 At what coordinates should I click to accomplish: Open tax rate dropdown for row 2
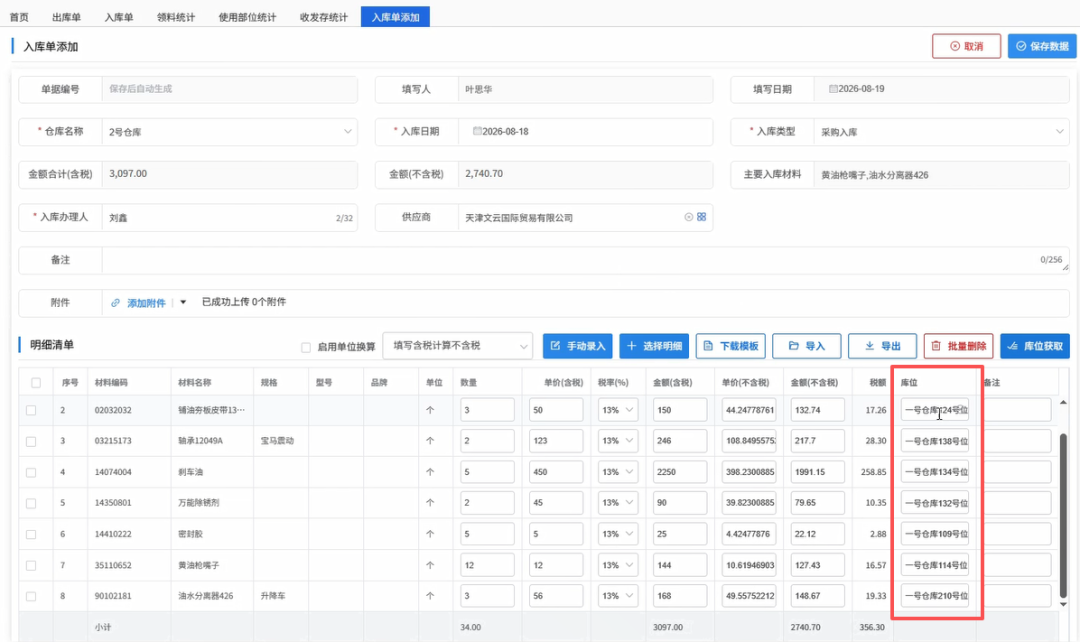point(617,410)
